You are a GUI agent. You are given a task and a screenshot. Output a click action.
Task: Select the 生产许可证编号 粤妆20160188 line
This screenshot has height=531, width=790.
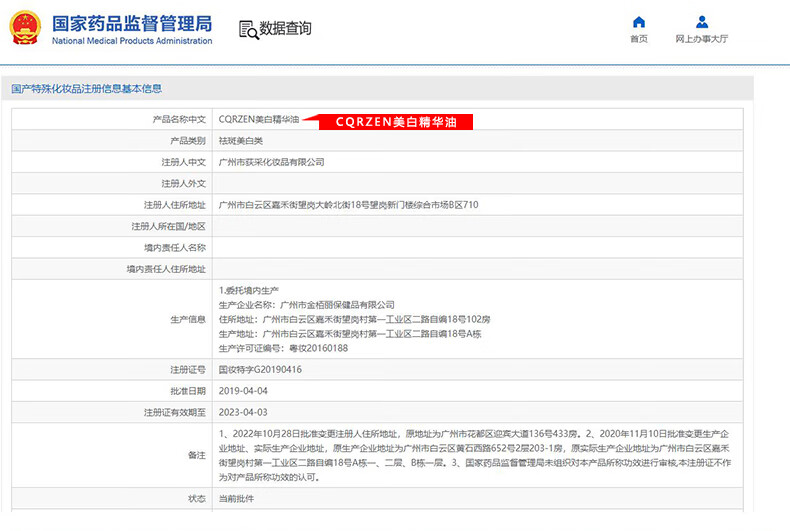pyautogui.click(x=283, y=349)
